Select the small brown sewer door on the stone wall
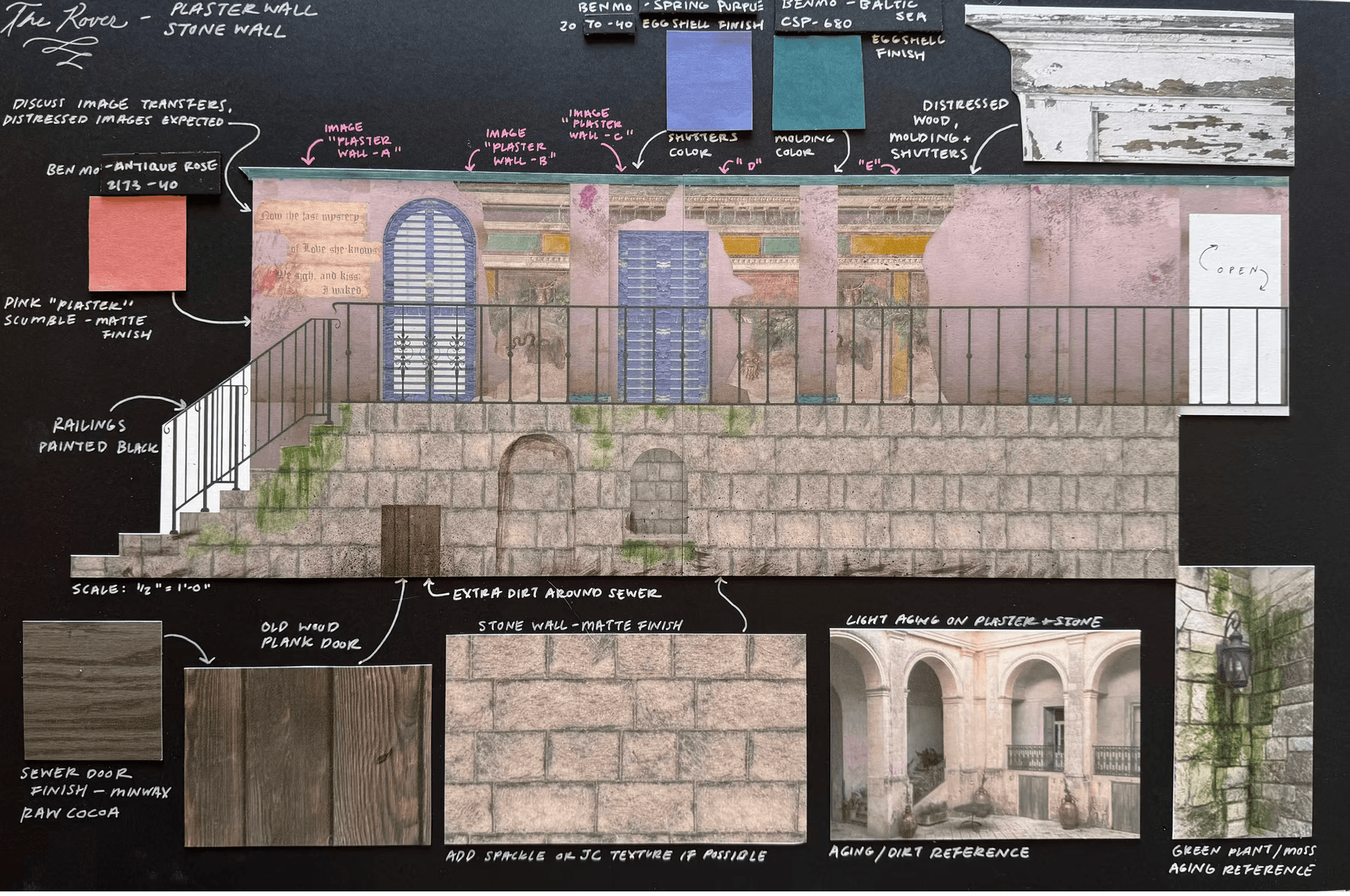This screenshot has width=1350, height=896. [x=411, y=539]
